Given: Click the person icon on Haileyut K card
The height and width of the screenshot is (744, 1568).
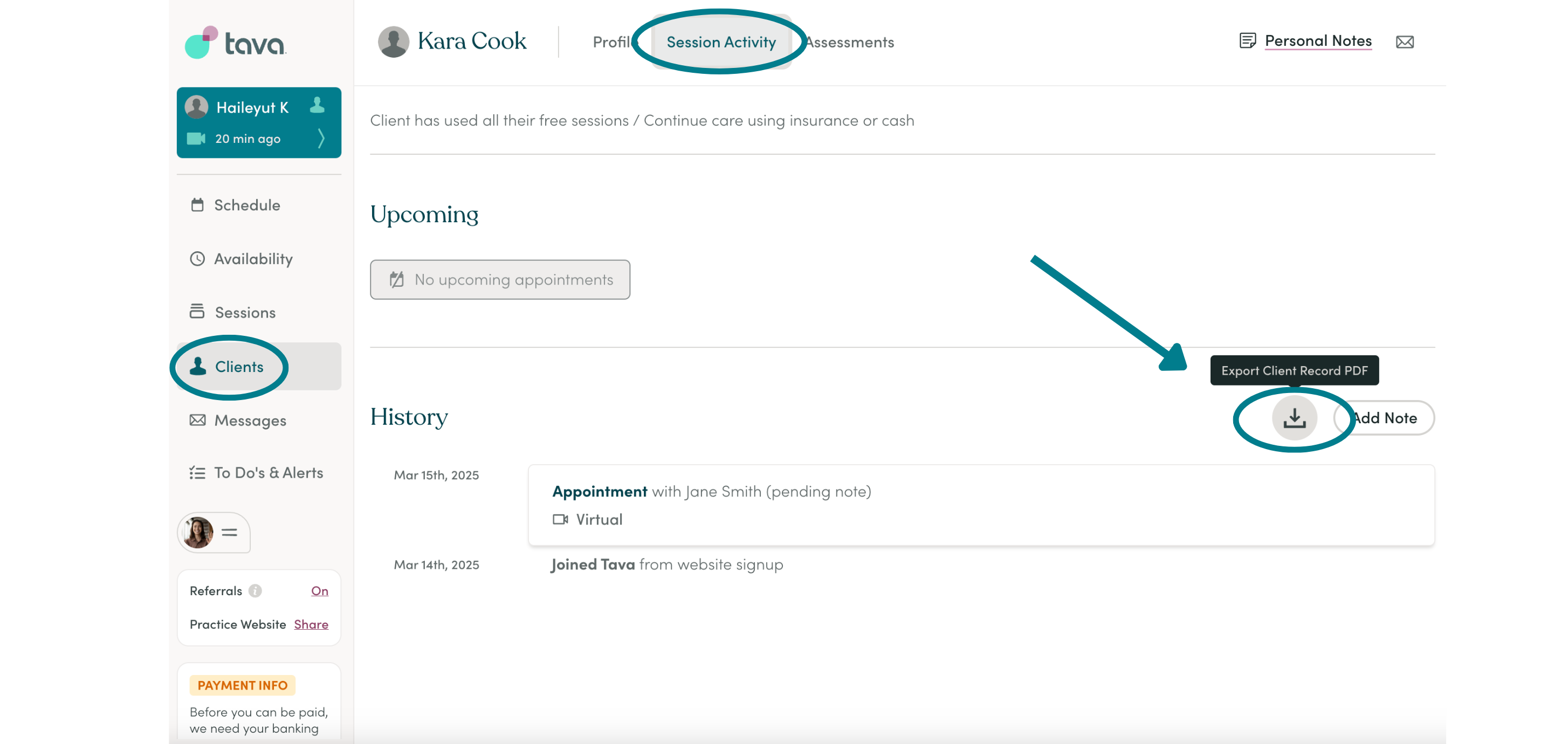Looking at the screenshot, I should point(317,105).
